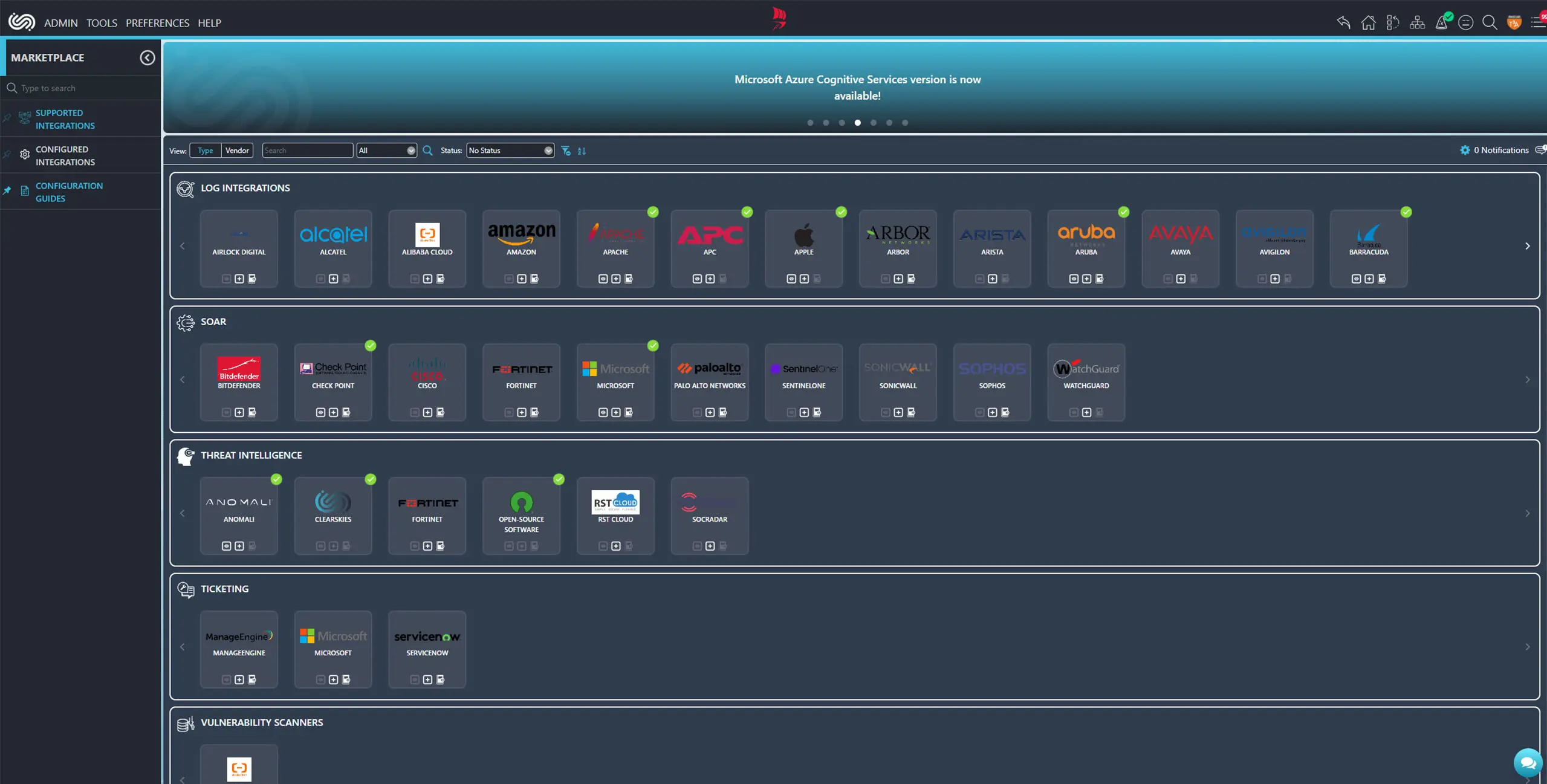Click the magnifier icon in top-right header
The width and height of the screenshot is (1547, 784).
[1490, 22]
